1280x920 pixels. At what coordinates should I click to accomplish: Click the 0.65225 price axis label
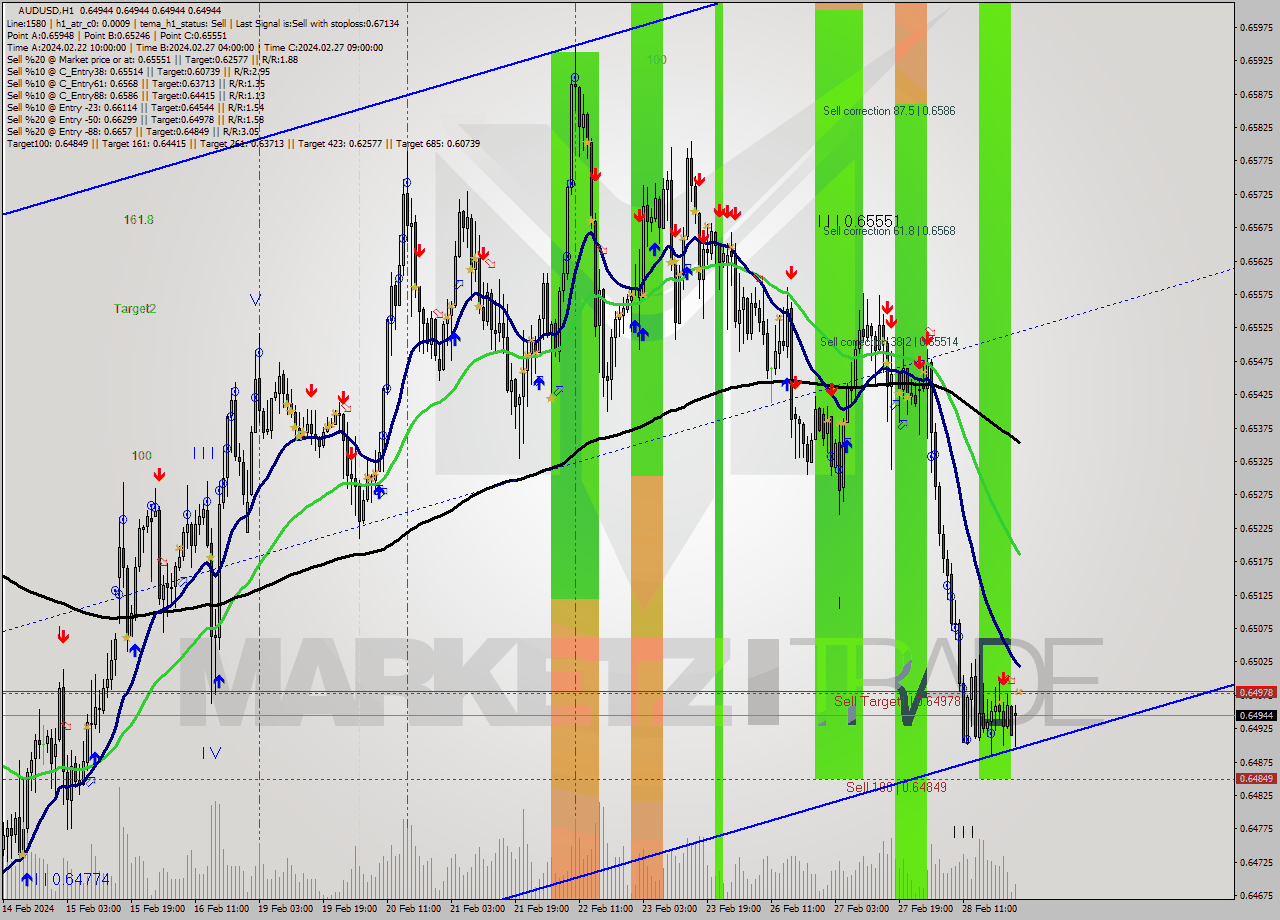pyautogui.click(x=1256, y=528)
